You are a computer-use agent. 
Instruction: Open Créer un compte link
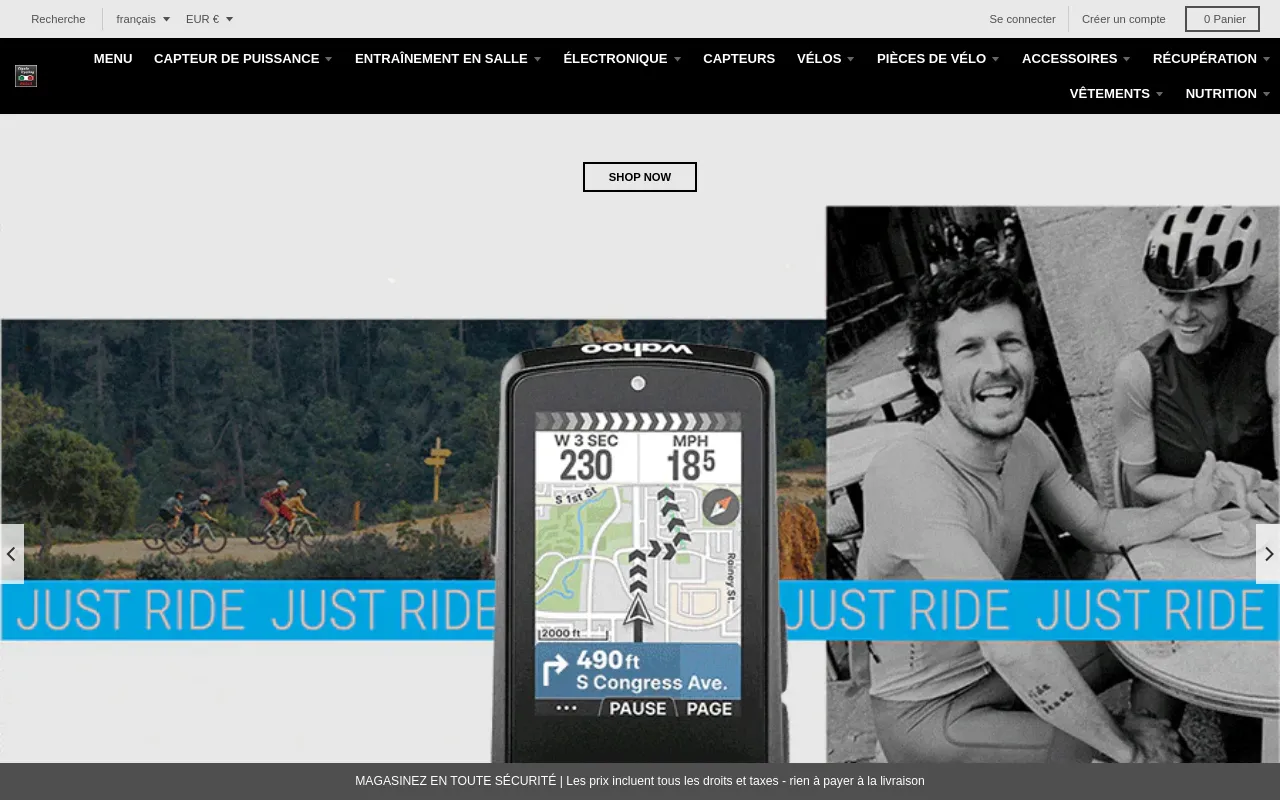pos(1123,19)
